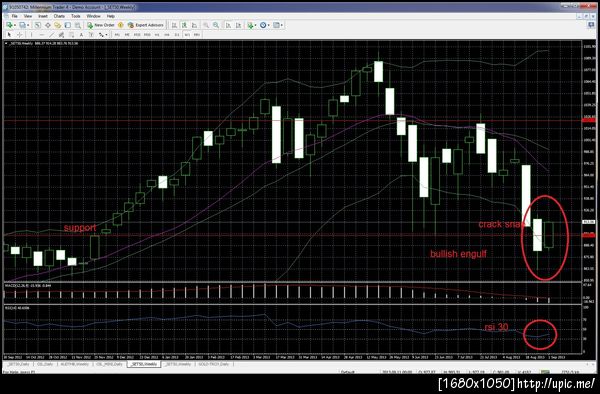Select the Fibonacci retracement tool
Viewport: 600px width, 394px height.
pos(71,34)
